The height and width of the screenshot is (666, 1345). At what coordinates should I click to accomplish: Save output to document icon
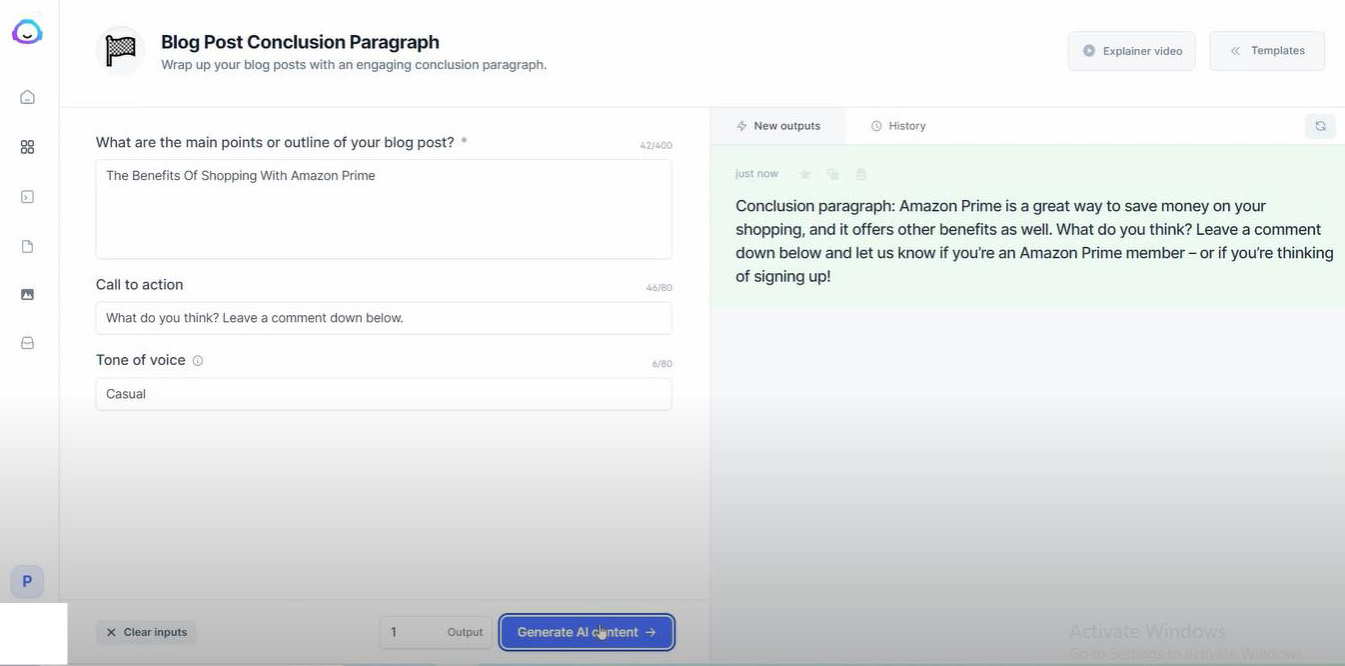860,174
